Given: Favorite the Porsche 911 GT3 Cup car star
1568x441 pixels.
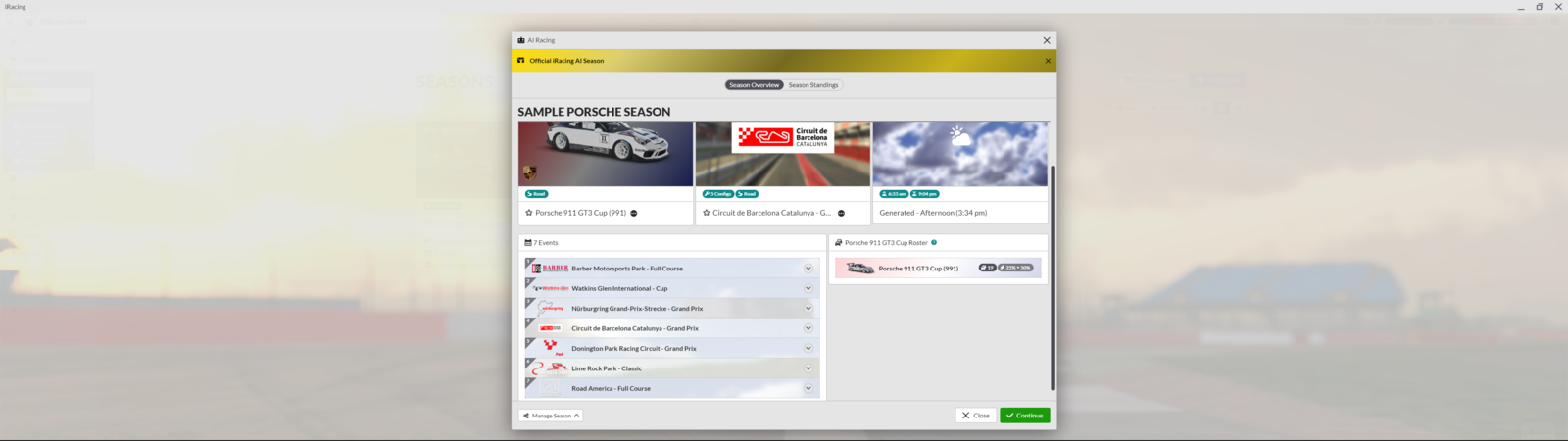Looking at the screenshot, I should [529, 213].
